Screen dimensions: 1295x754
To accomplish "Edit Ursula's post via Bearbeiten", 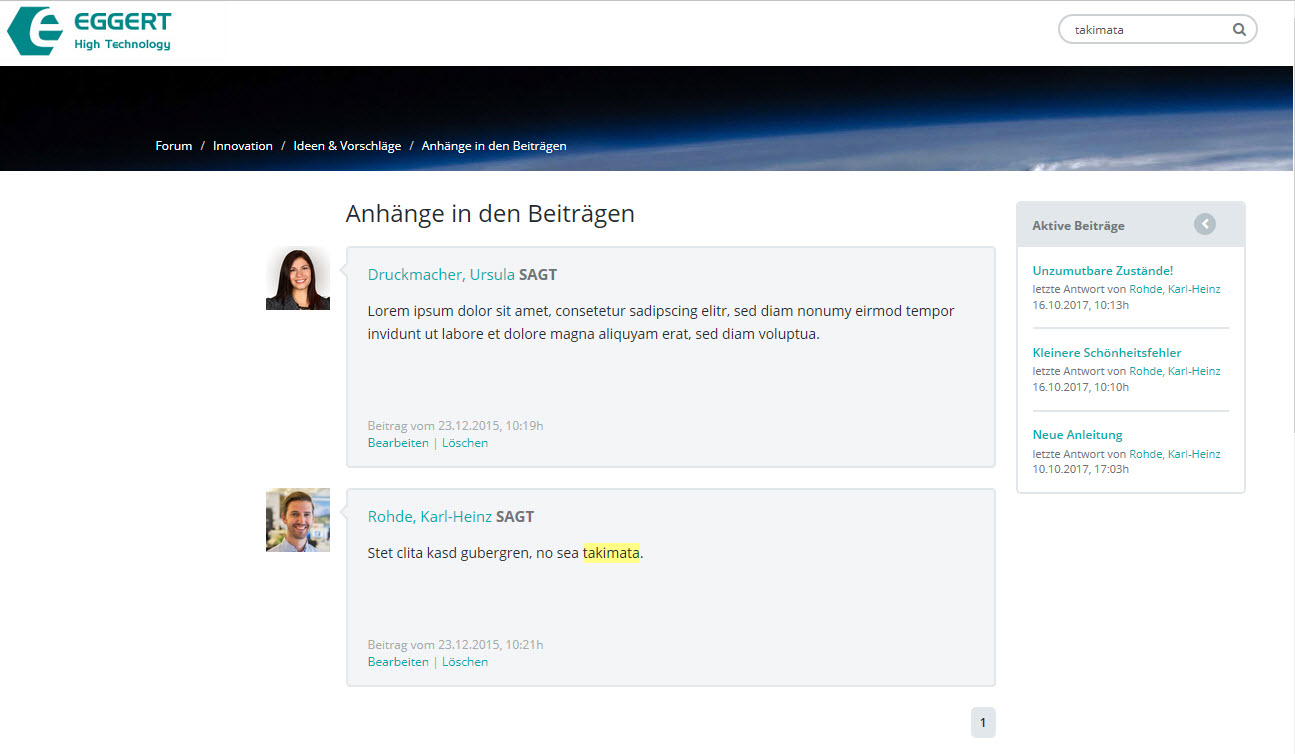I will tap(398, 443).
